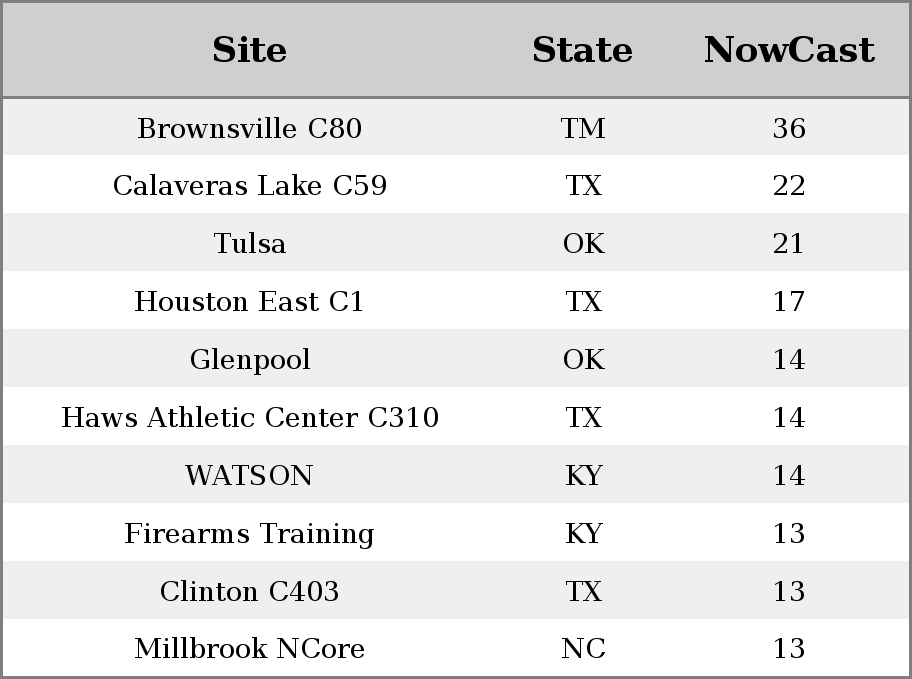Click the Tulsa site name
The height and width of the screenshot is (679, 912).
click(x=250, y=243)
